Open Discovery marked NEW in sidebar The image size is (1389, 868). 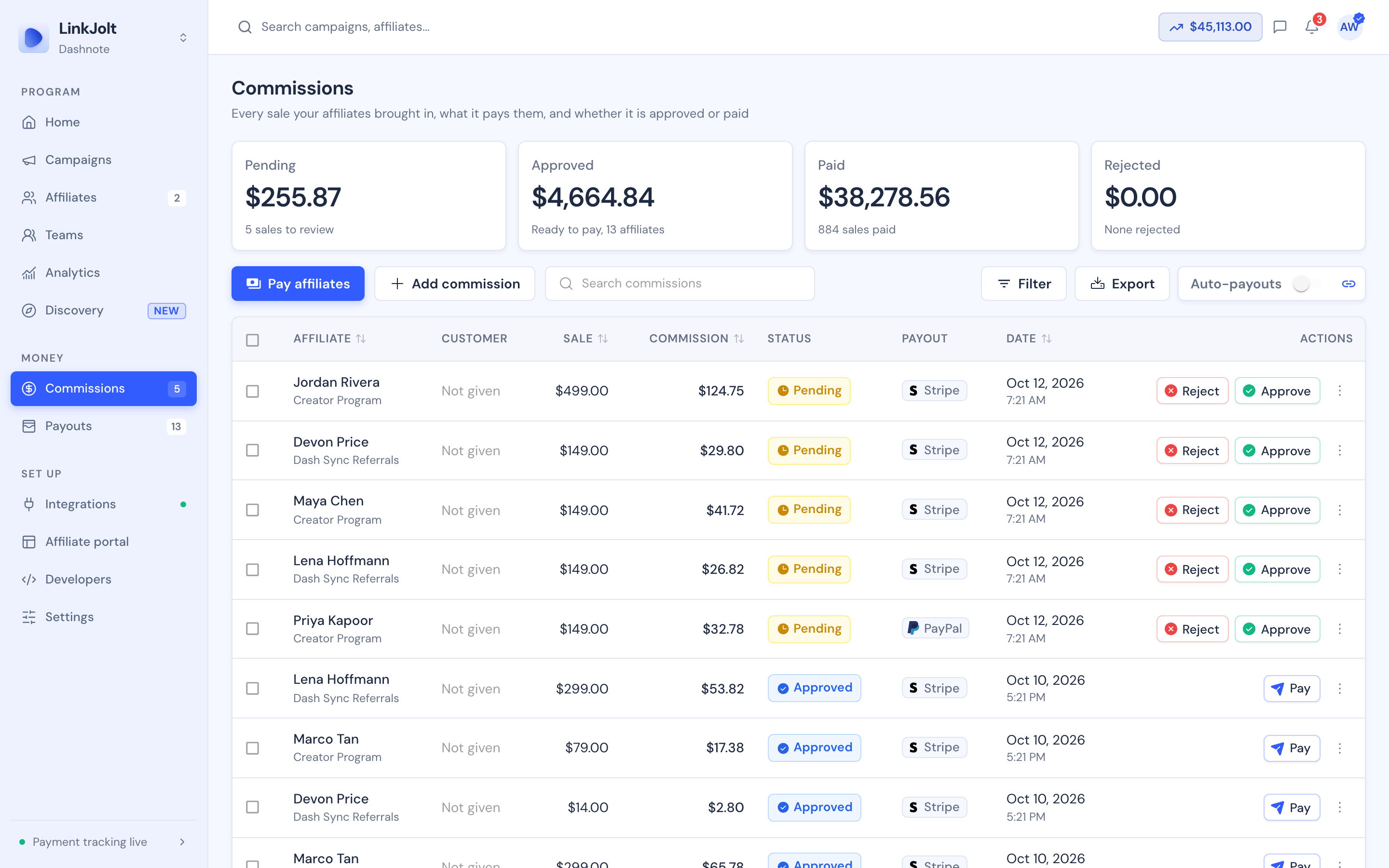pyautogui.click(x=103, y=311)
